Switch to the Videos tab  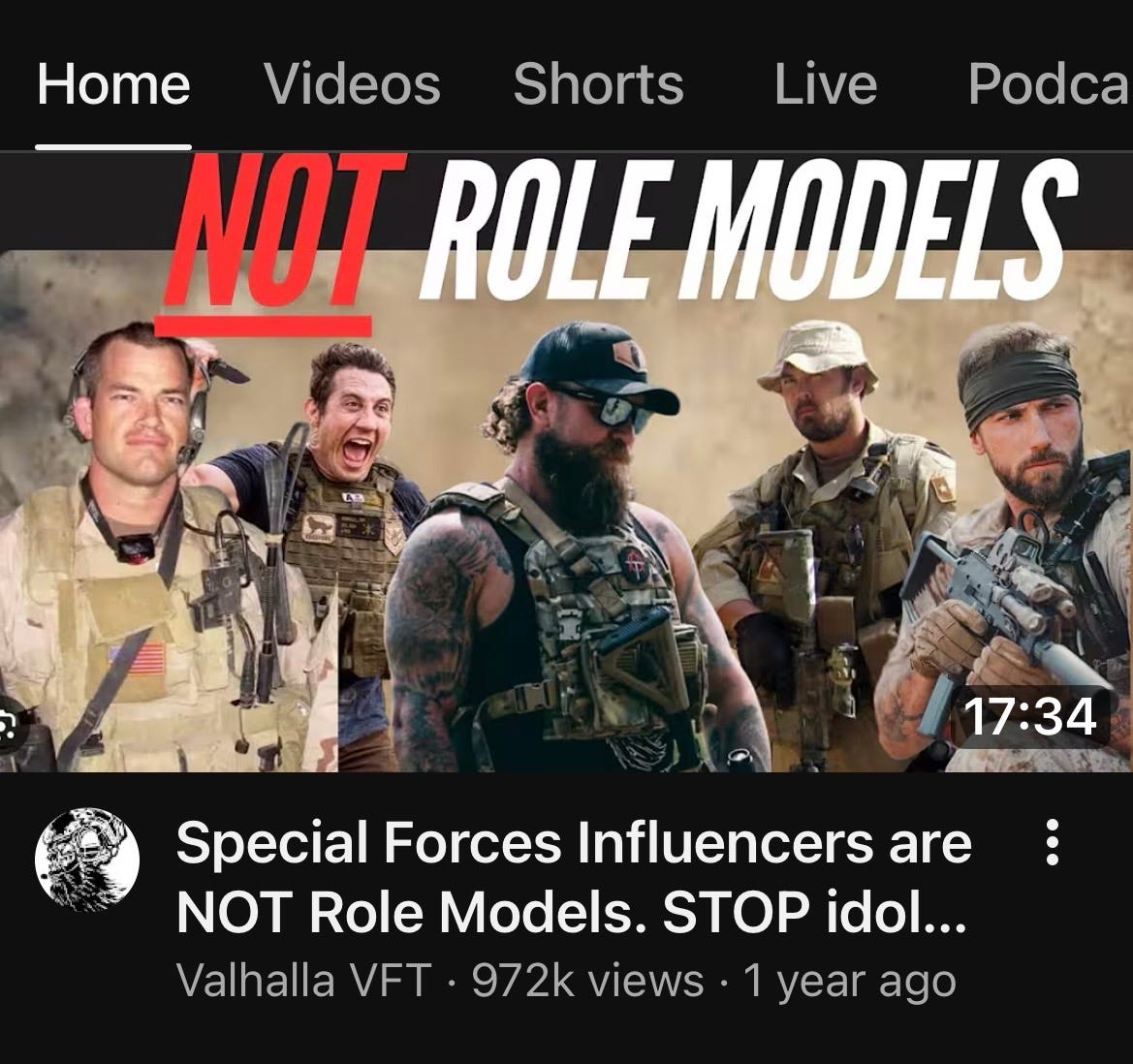pos(353,83)
